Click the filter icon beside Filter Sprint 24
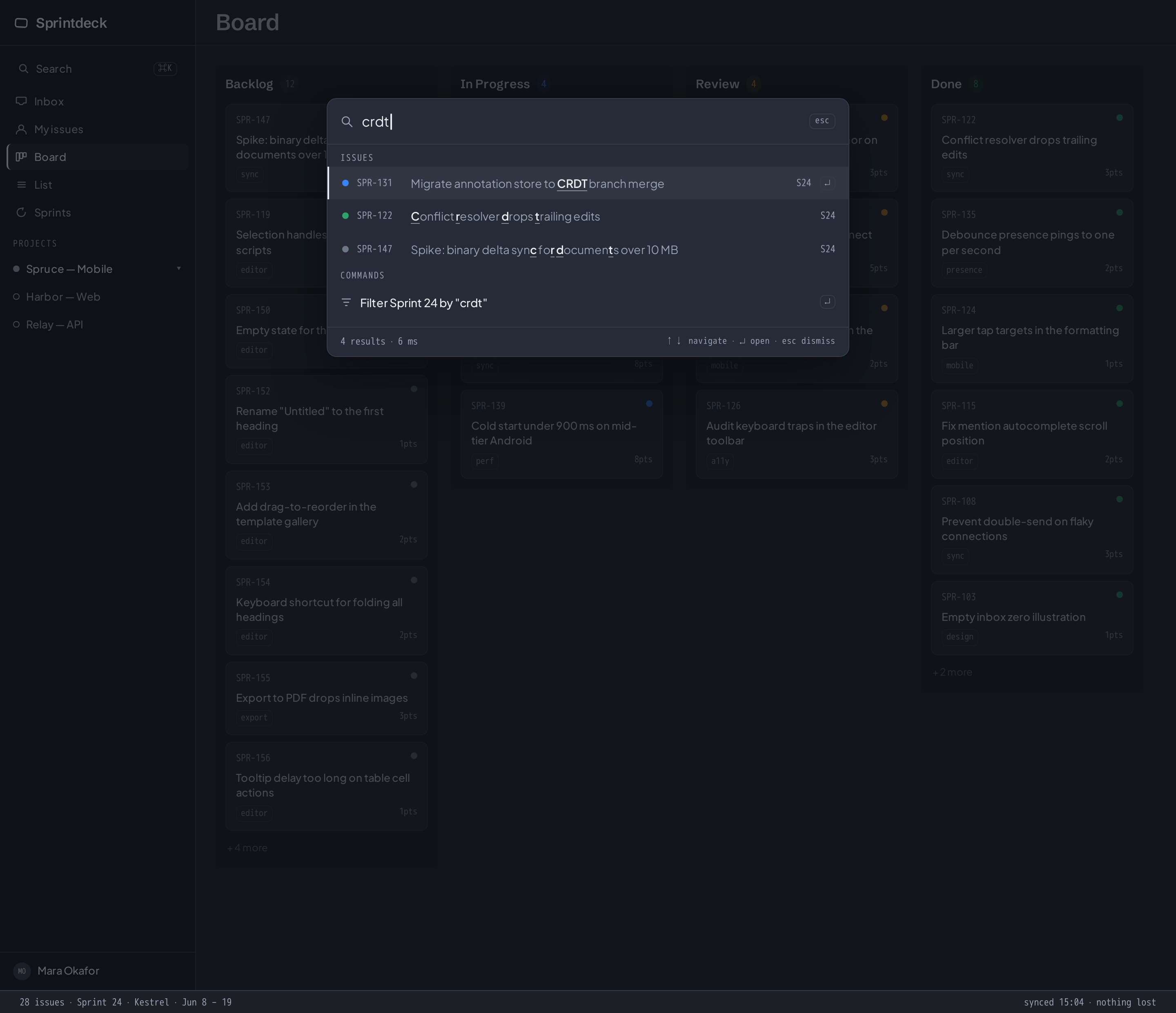Image resolution: width=1176 pixels, height=1013 pixels. [x=346, y=303]
